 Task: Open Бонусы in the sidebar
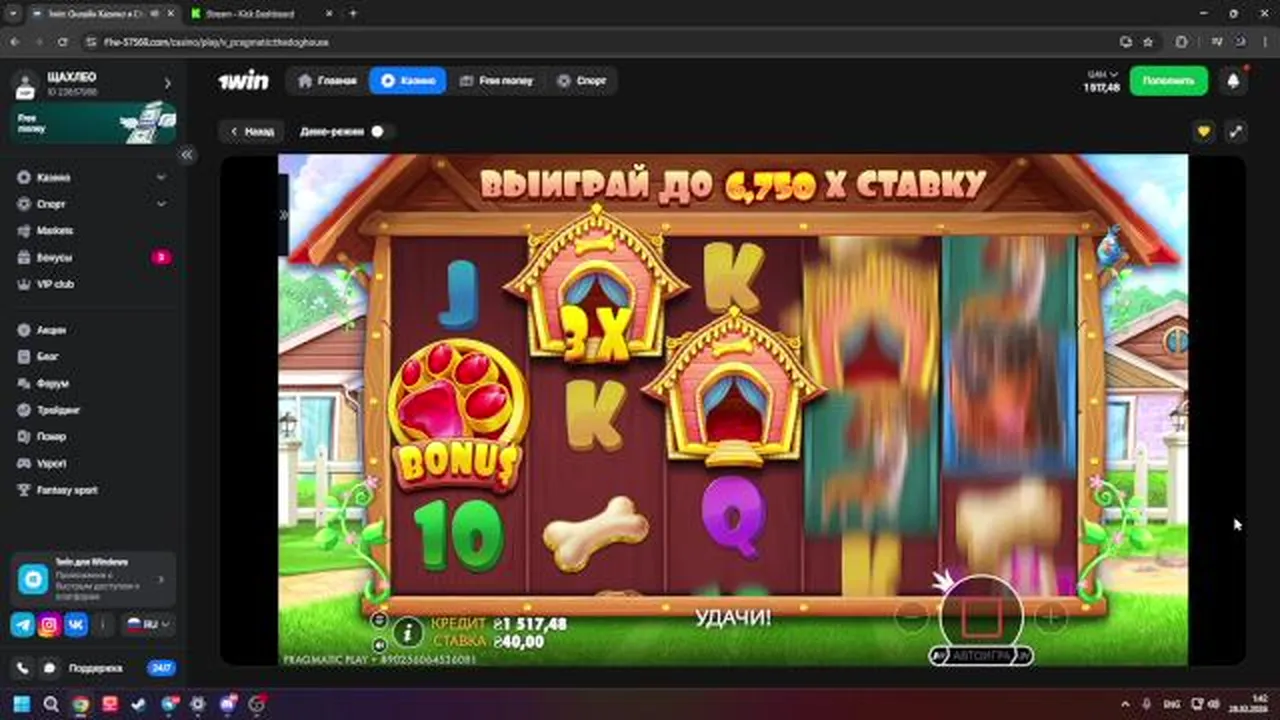(93, 257)
